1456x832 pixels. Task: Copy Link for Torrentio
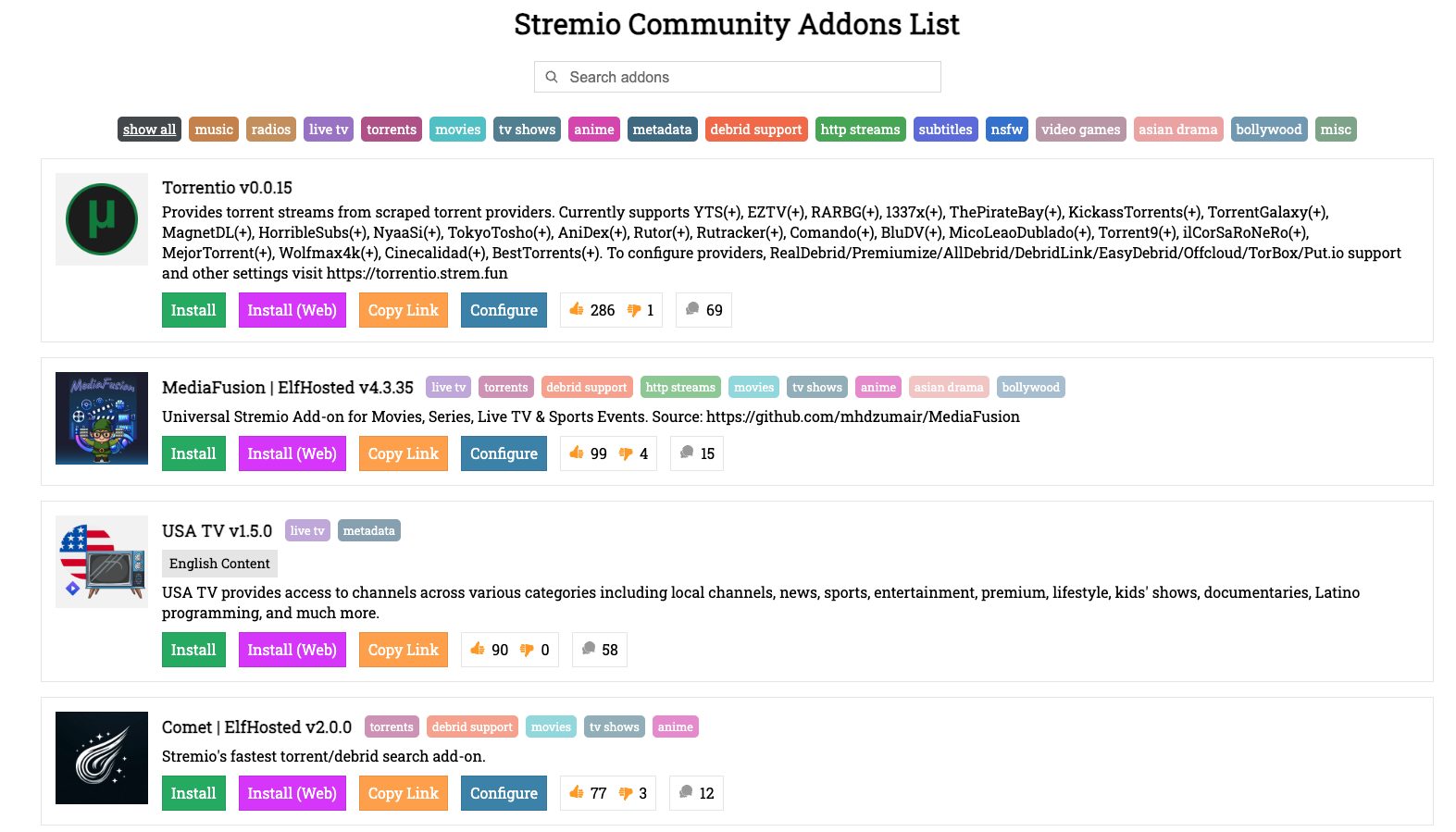pos(404,310)
